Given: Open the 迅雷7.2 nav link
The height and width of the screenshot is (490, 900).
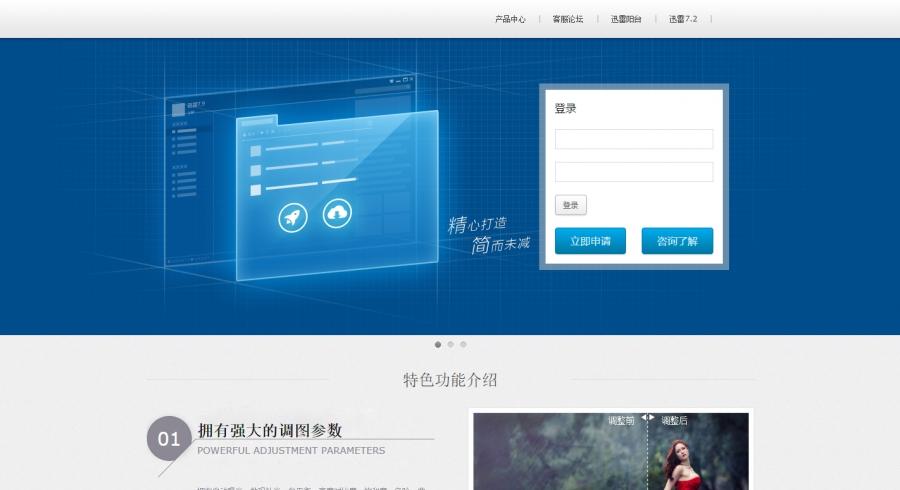Looking at the screenshot, I should pyautogui.click(x=683, y=19).
